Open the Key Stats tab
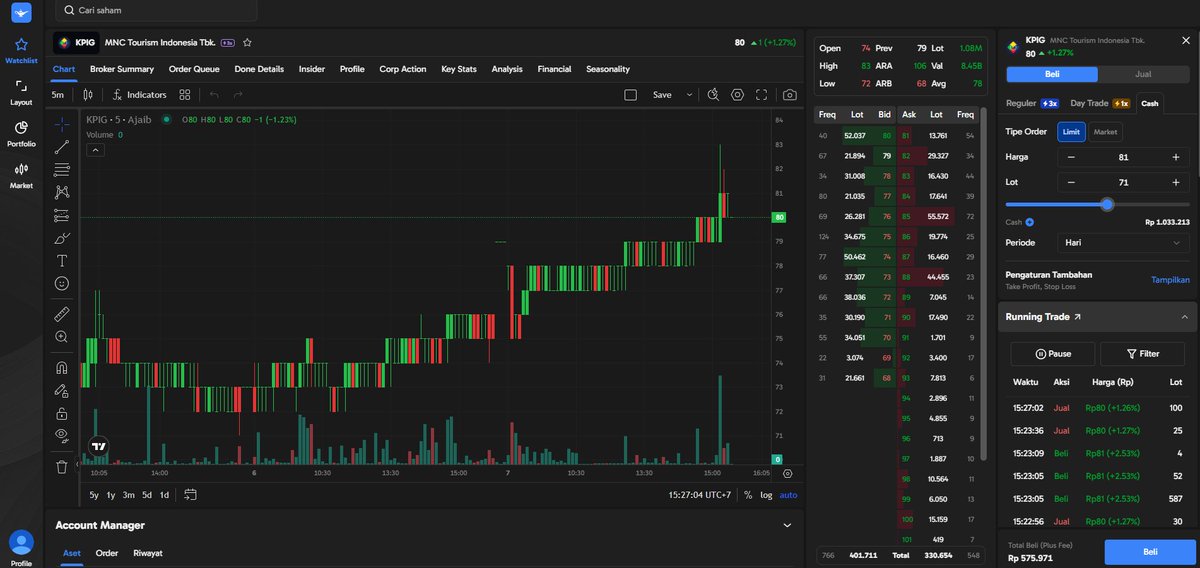This screenshot has height=568, width=1200. [459, 69]
